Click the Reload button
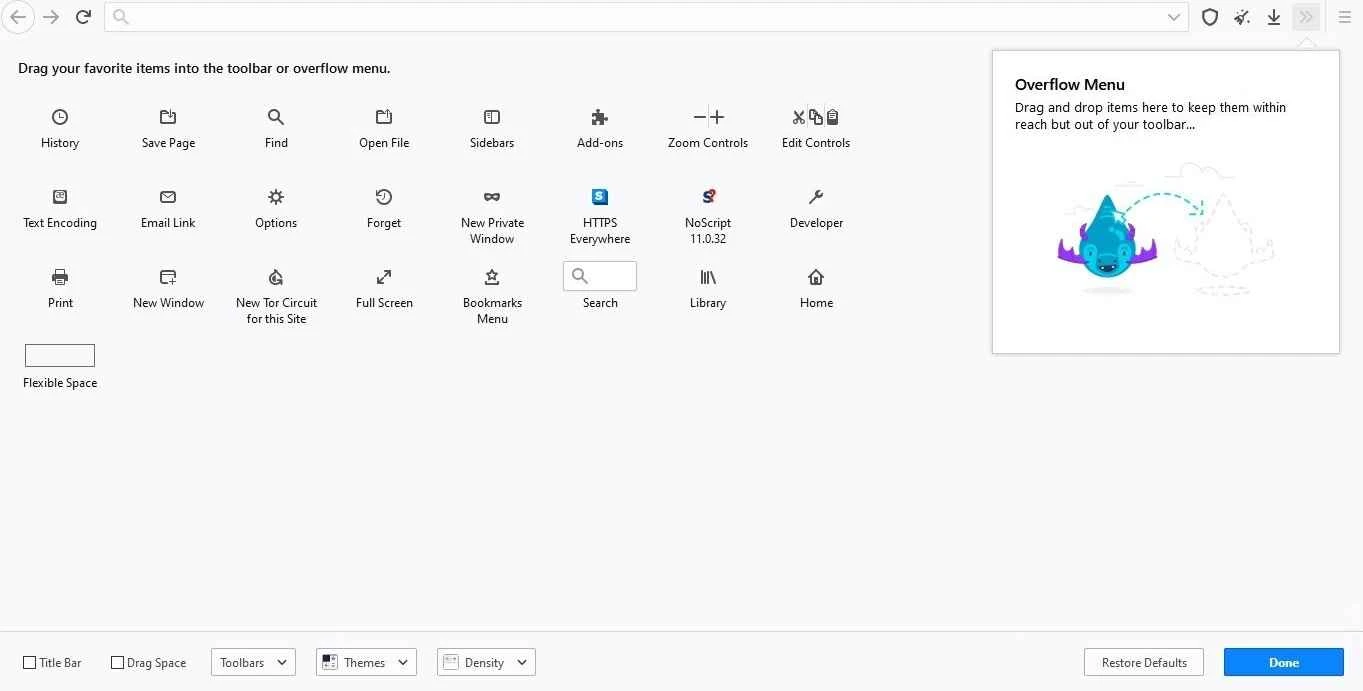1363x691 pixels. (84, 17)
